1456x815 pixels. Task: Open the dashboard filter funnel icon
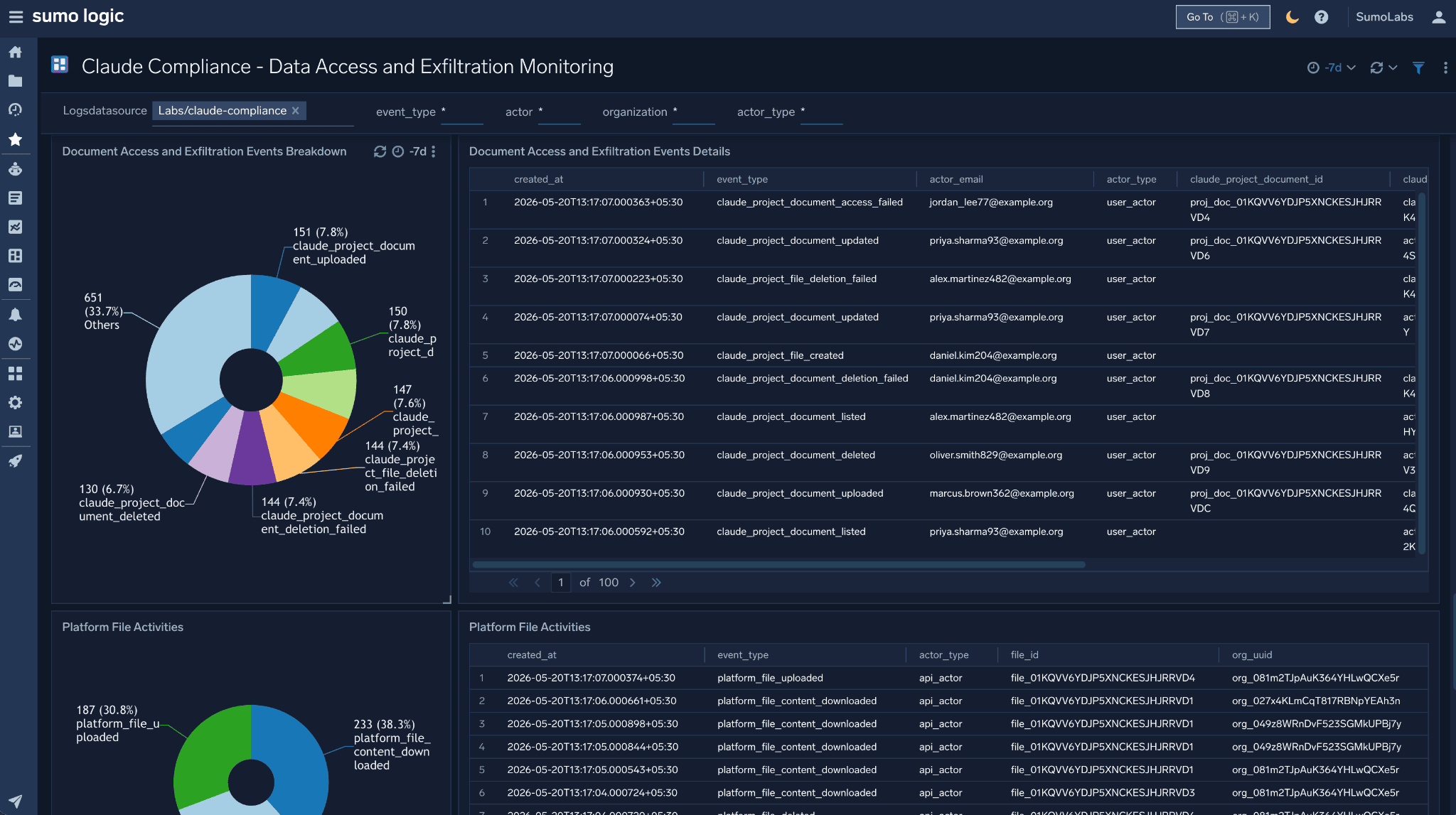pyautogui.click(x=1418, y=68)
